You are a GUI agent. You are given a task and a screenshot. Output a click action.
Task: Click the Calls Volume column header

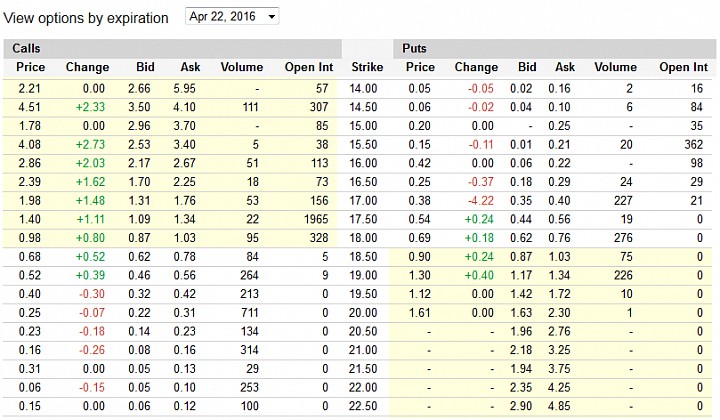click(242, 67)
